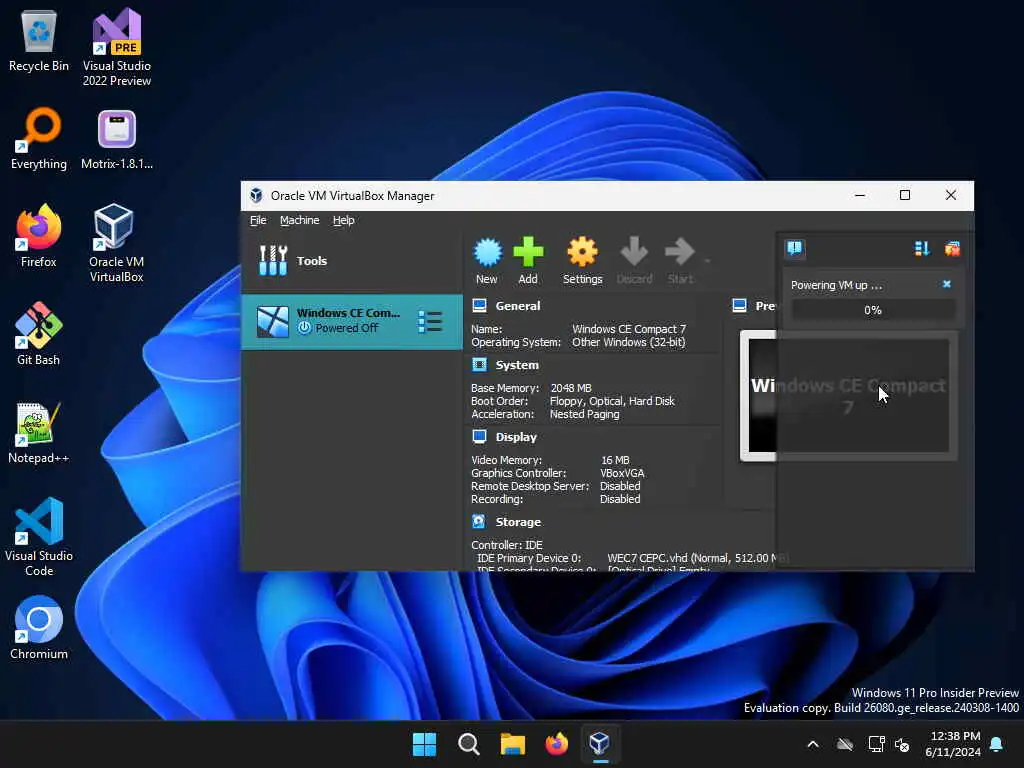The height and width of the screenshot is (768, 1024).
Task: Click the VBoxVGA graphics controller value
Action: [x=622, y=473]
